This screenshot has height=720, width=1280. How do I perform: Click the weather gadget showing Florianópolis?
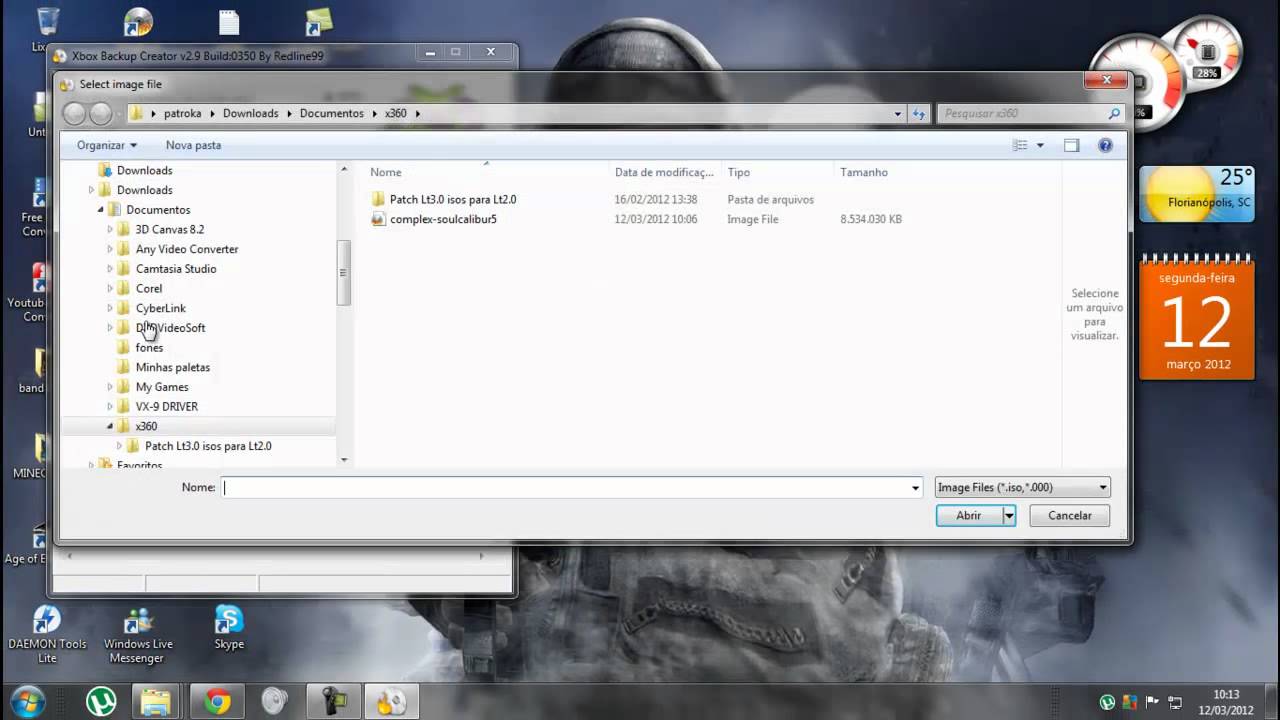1196,193
